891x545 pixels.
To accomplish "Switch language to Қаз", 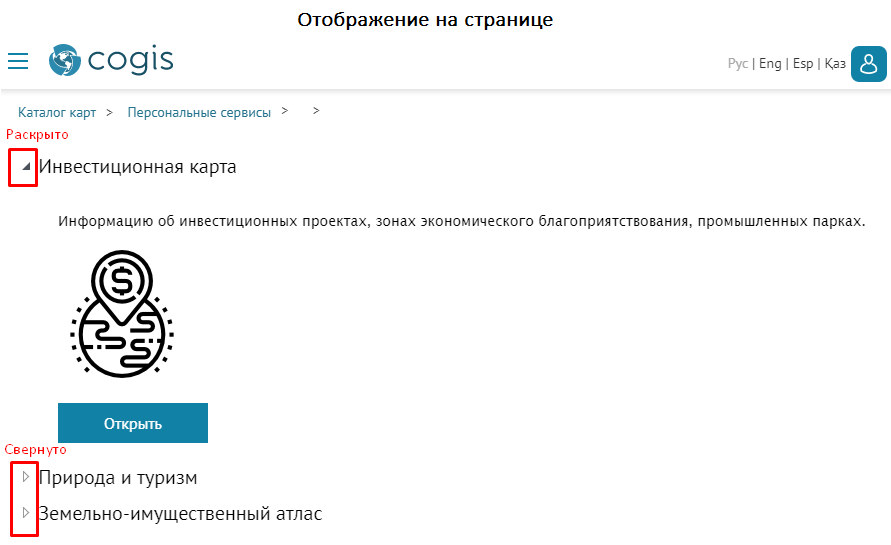I will pyautogui.click(x=835, y=64).
